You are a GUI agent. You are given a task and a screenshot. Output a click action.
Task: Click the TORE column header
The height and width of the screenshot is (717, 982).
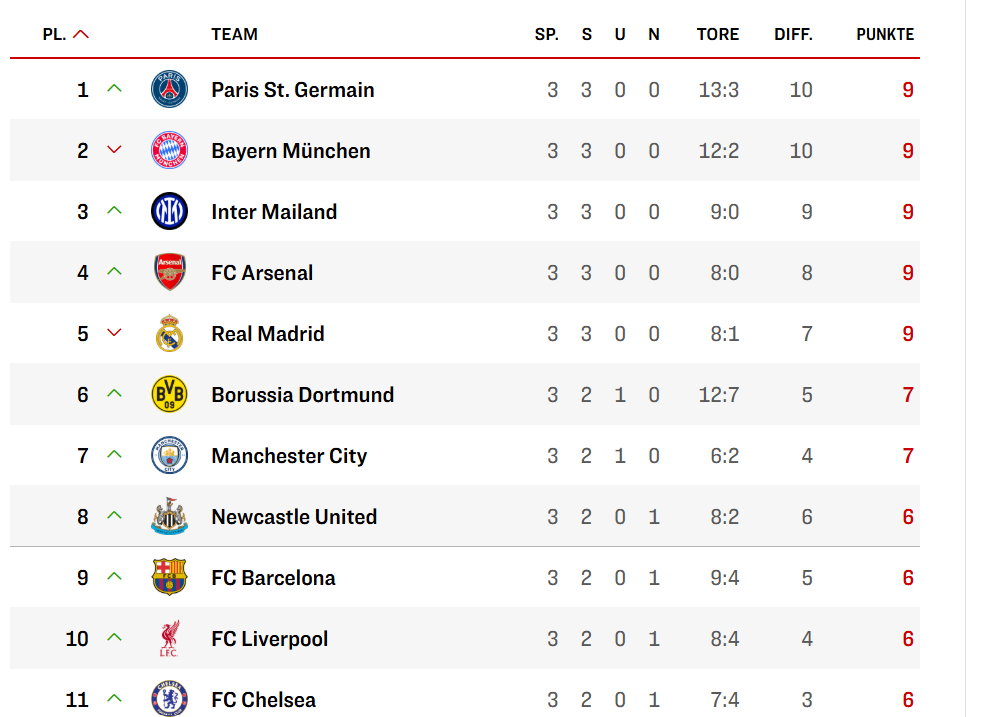tap(718, 34)
